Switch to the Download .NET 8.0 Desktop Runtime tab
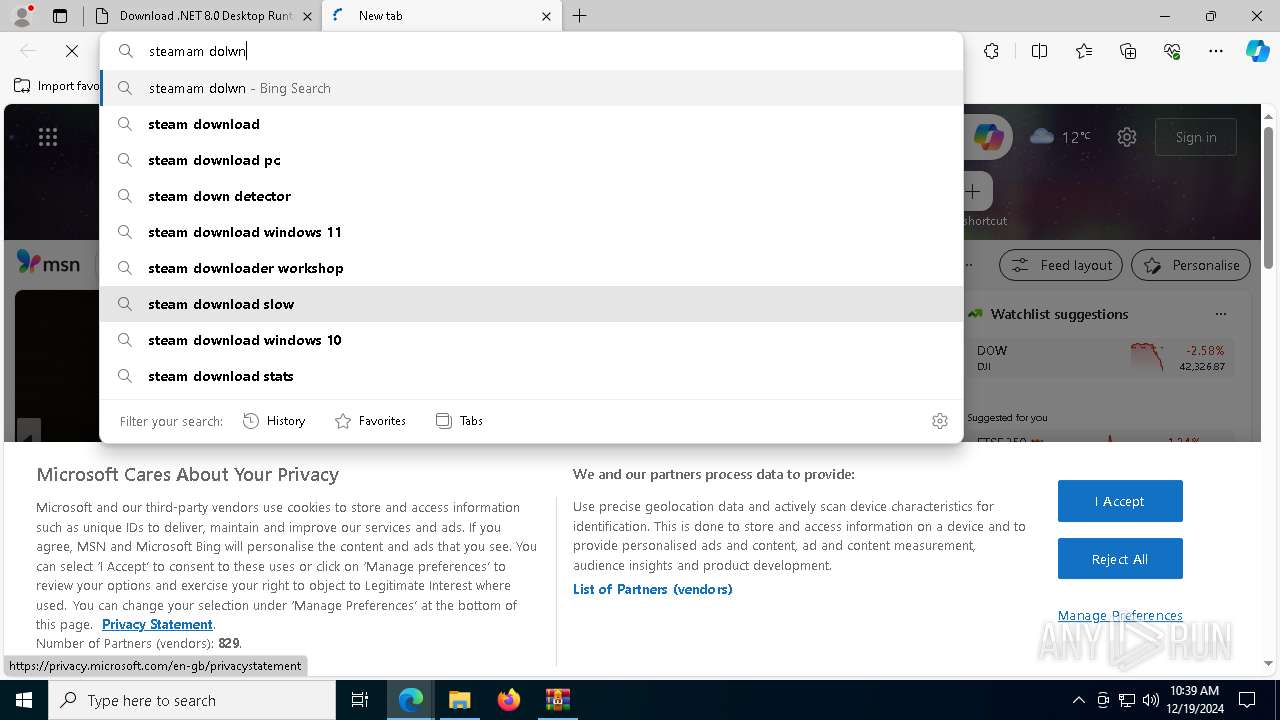This screenshot has width=1280, height=720. click(204, 16)
